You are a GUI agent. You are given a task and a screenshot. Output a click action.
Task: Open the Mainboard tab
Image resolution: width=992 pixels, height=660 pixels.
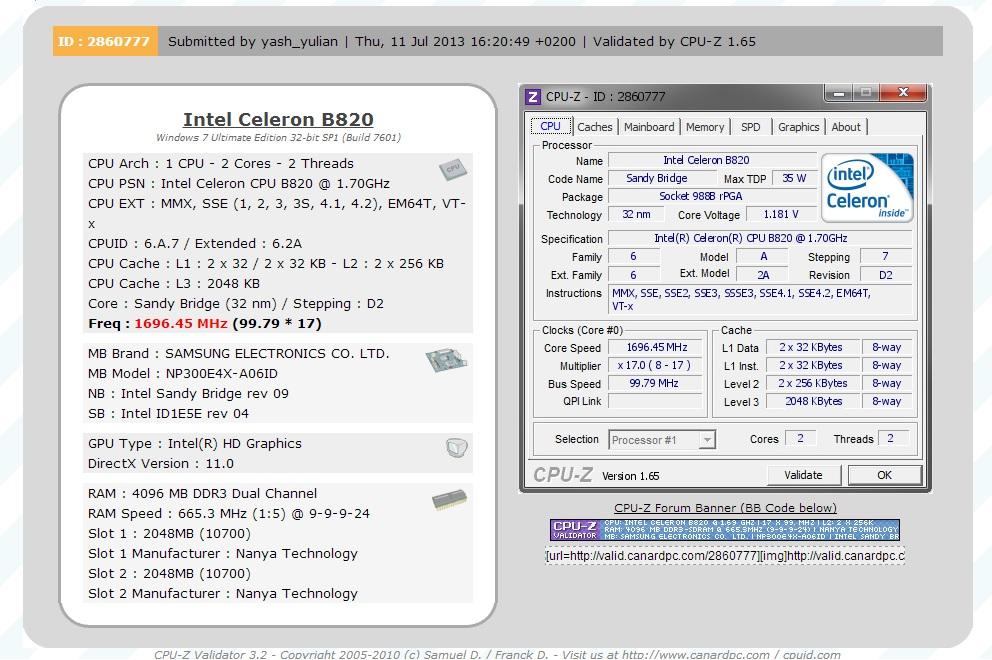tap(649, 127)
